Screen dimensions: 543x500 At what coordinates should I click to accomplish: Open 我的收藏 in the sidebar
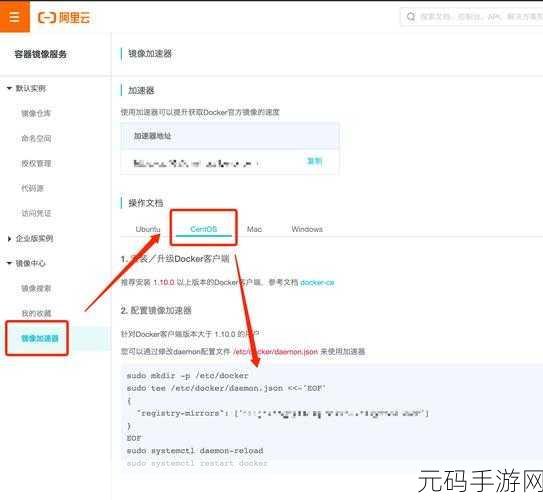coord(36,313)
